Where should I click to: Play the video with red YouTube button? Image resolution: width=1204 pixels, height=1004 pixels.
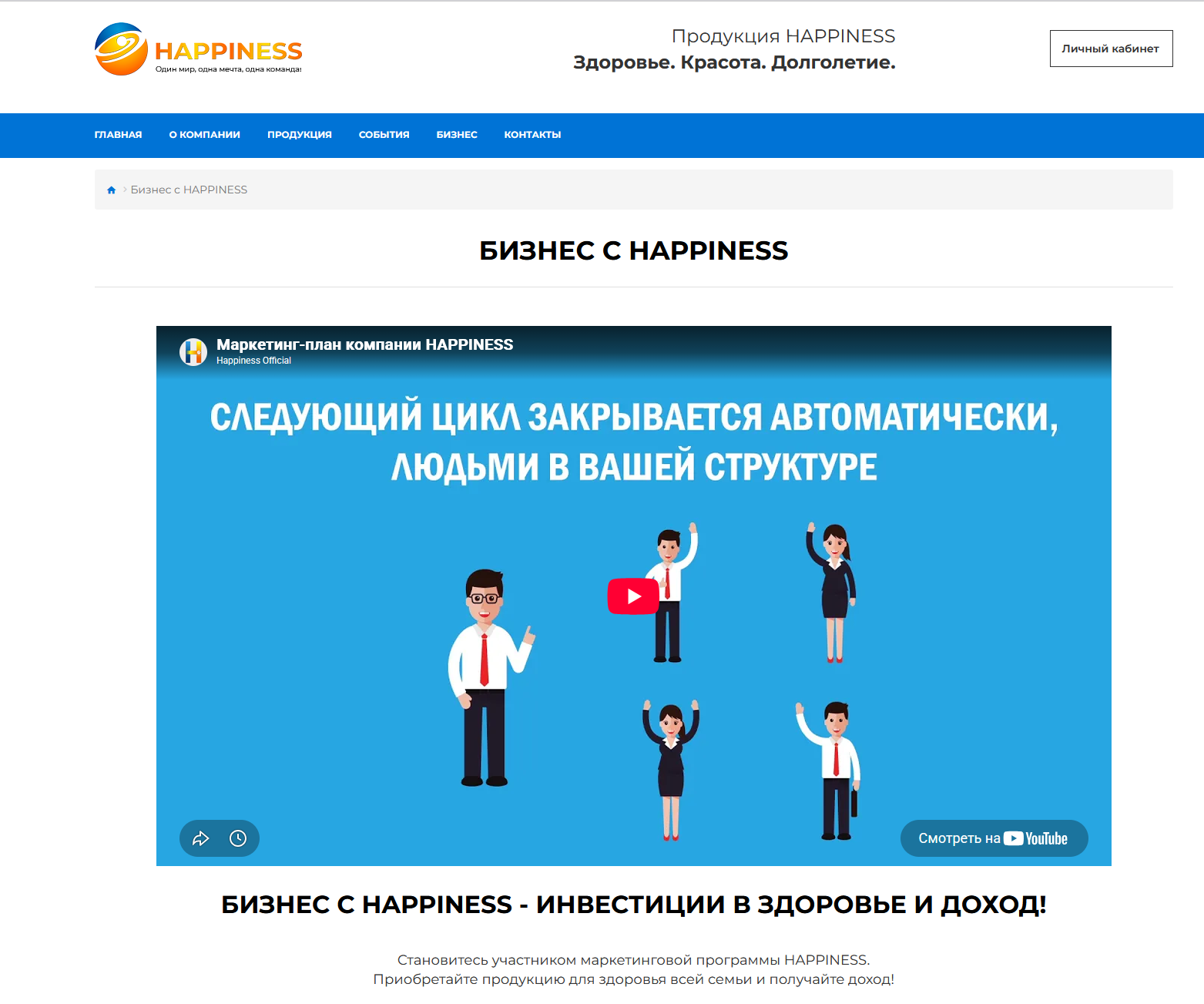[x=633, y=596]
